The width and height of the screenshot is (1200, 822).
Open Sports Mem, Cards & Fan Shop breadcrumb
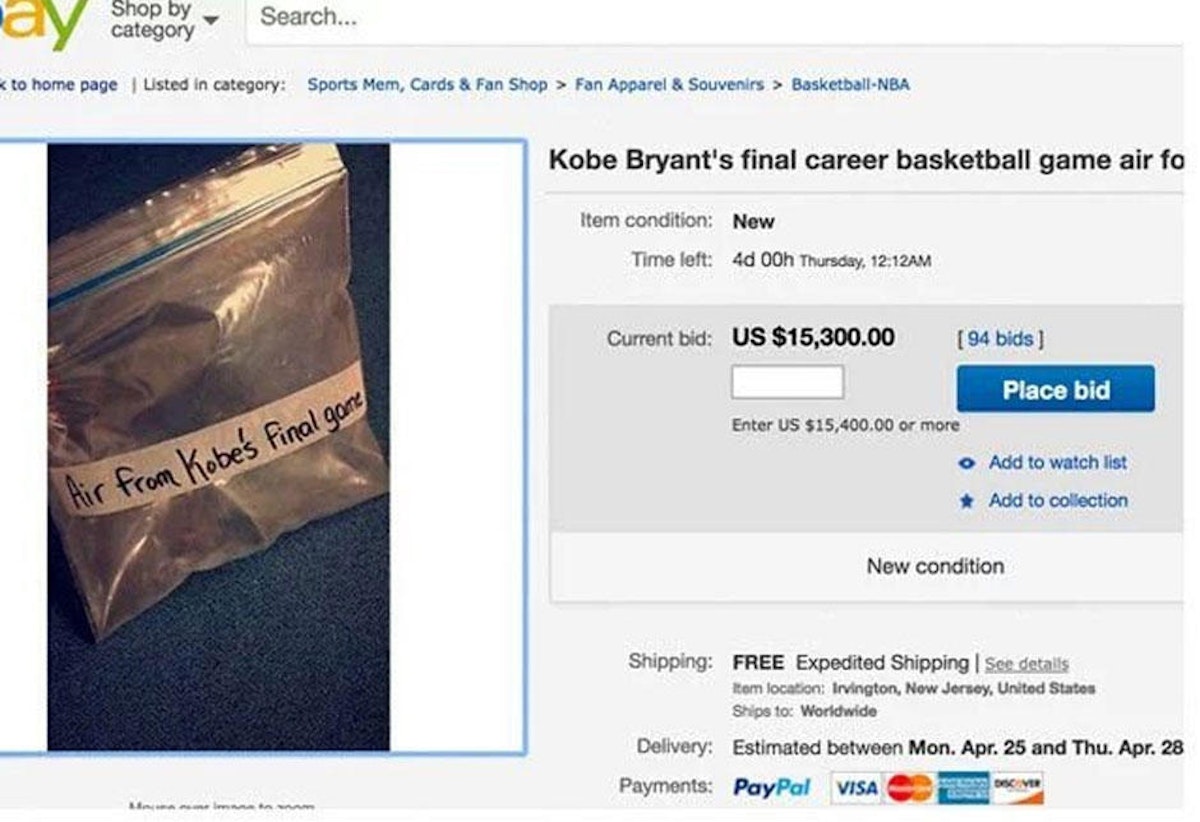(427, 85)
